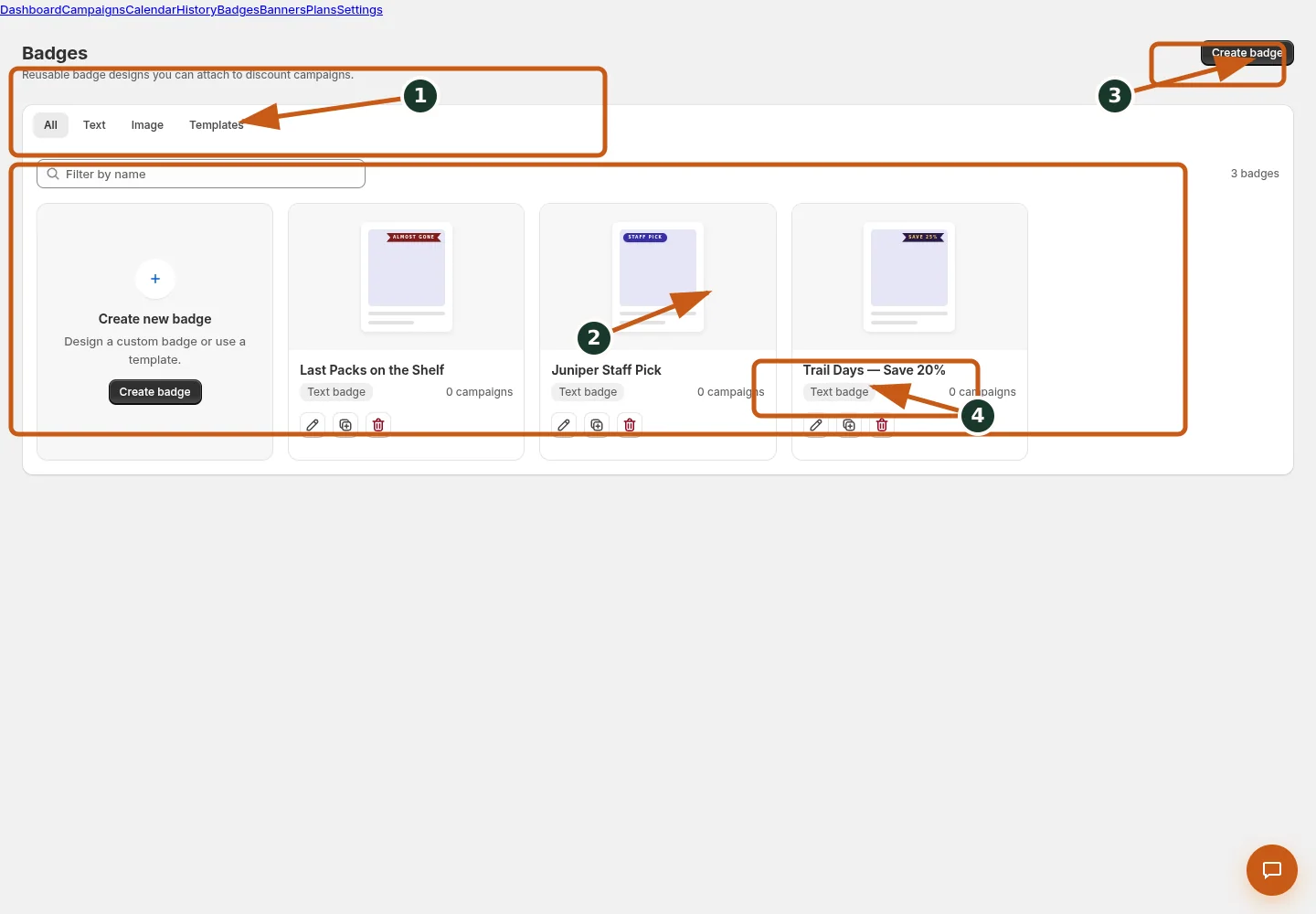Delete the Trail Days — Save 20% badge
Screen dimensions: 1316x914
[x=882, y=425]
